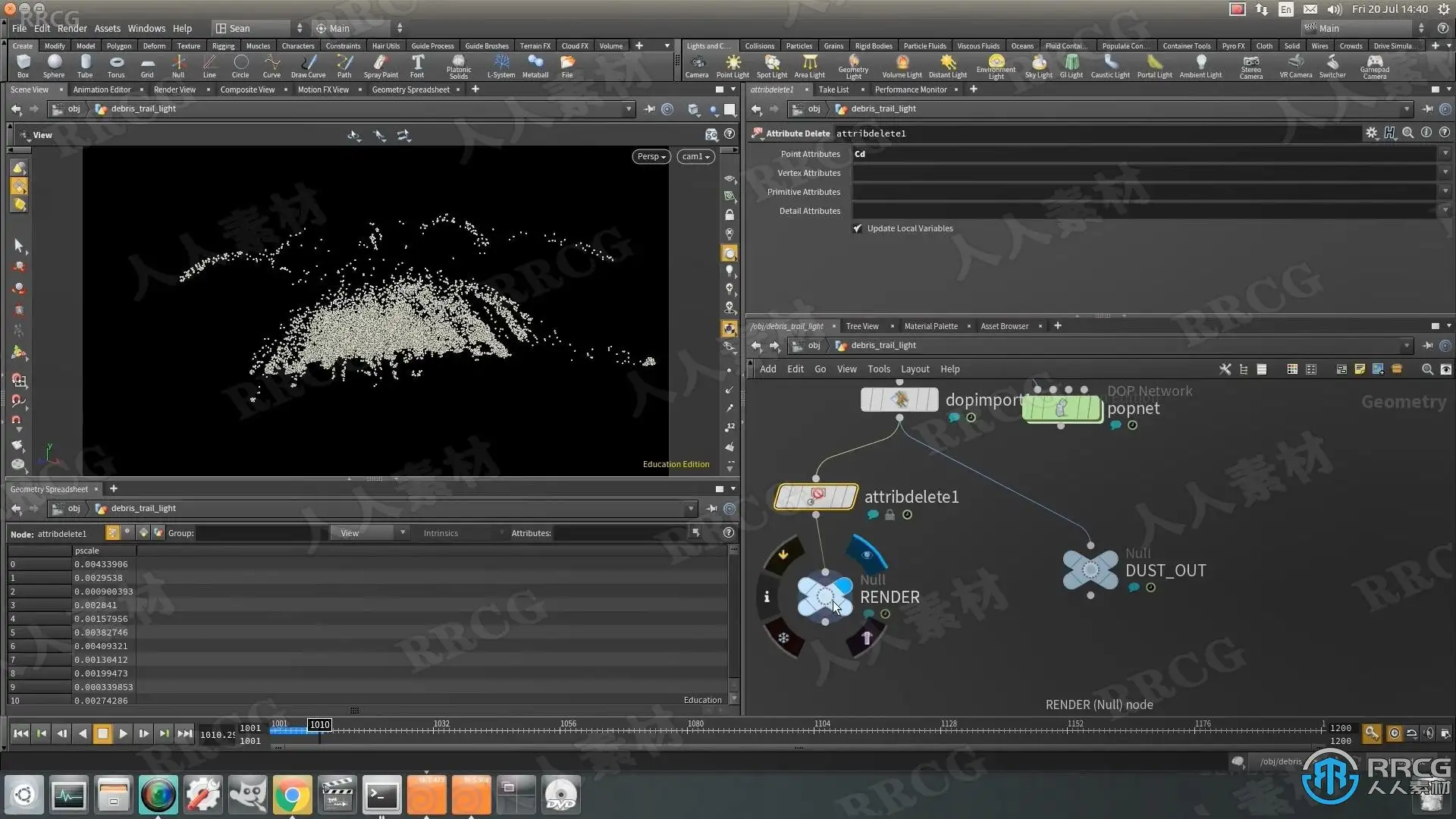Toggle RENDER node display flag in ring

[866, 554]
